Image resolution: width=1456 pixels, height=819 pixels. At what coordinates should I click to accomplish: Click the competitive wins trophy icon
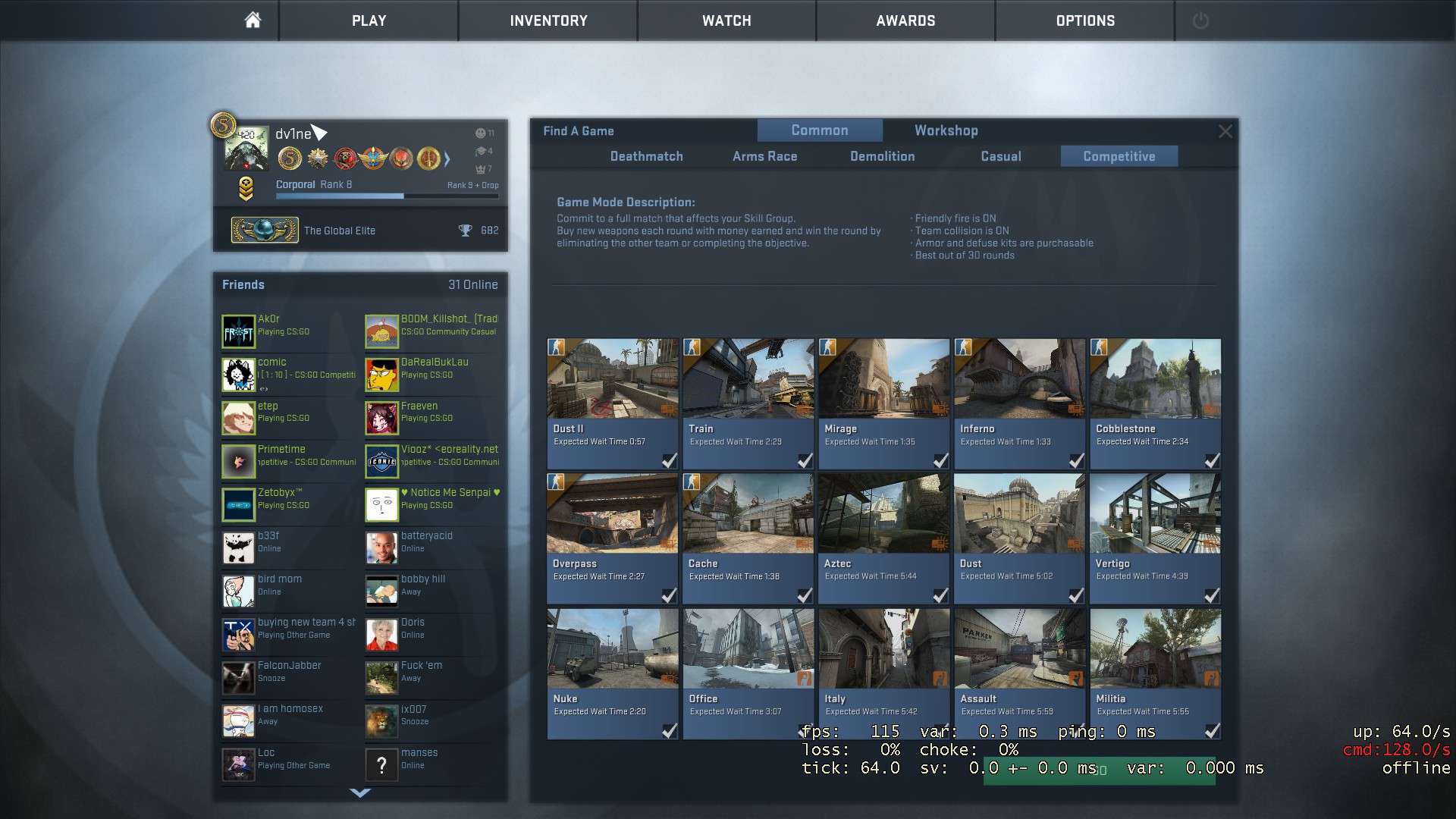point(466,231)
